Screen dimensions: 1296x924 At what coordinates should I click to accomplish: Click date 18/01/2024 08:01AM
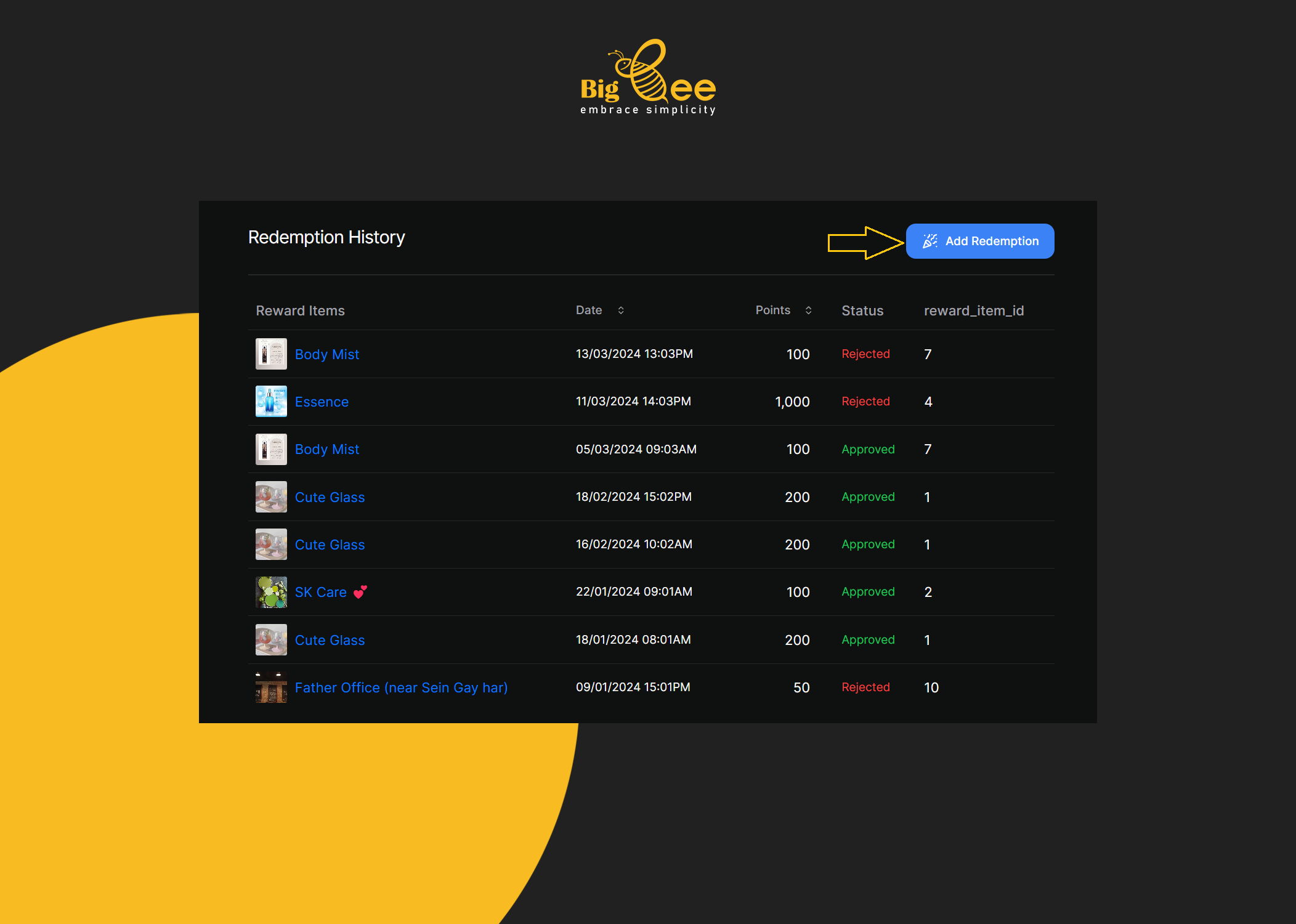(x=633, y=639)
